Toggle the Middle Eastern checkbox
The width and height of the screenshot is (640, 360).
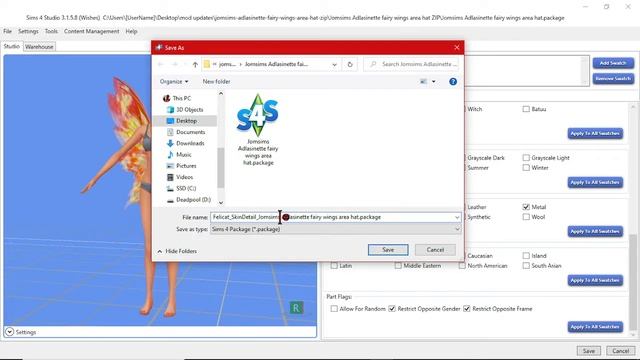[398, 266]
